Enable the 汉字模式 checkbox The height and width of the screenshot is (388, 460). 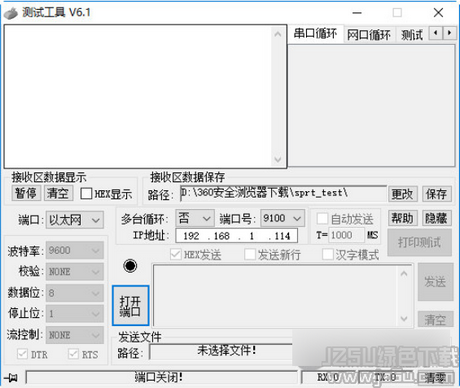(x=327, y=255)
